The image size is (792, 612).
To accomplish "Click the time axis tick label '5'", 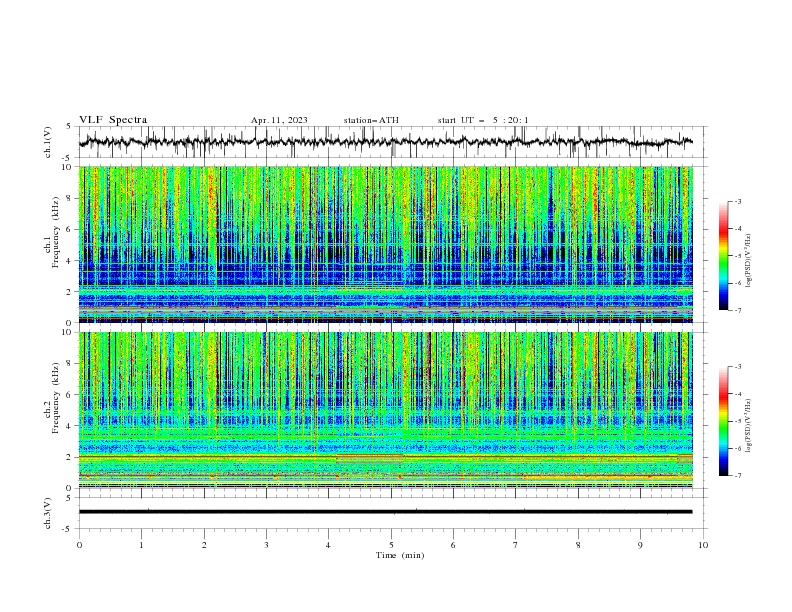I will [391, 545].
